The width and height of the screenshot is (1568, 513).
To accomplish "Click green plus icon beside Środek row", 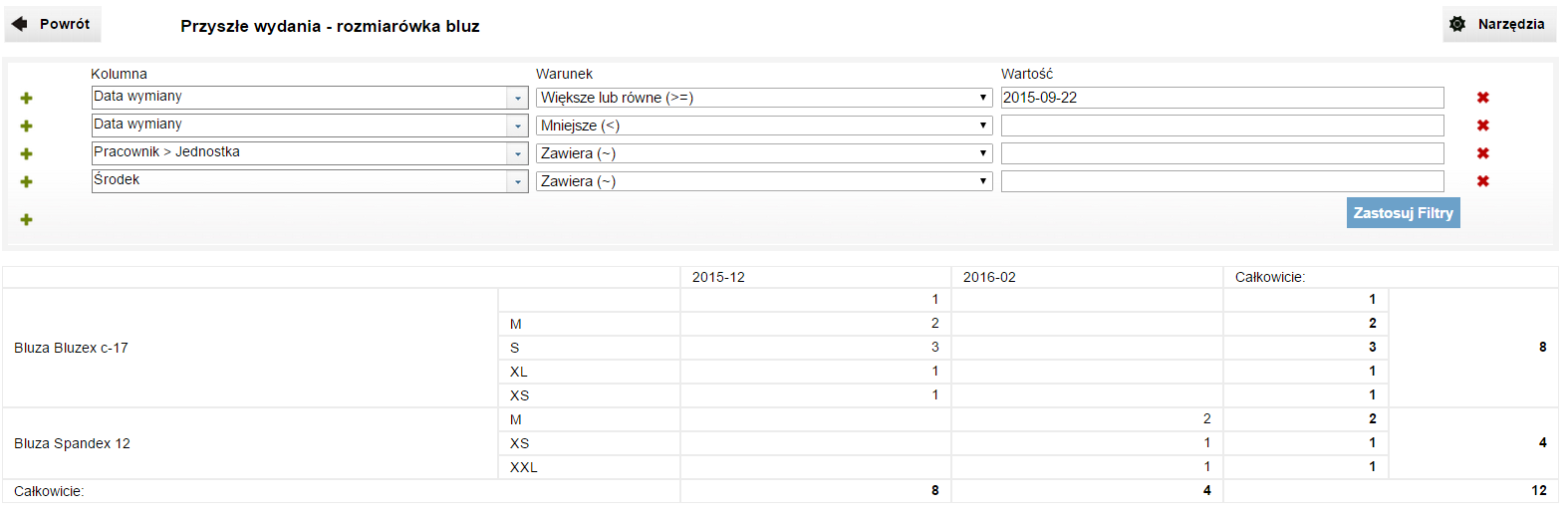I will pos(26,181).
